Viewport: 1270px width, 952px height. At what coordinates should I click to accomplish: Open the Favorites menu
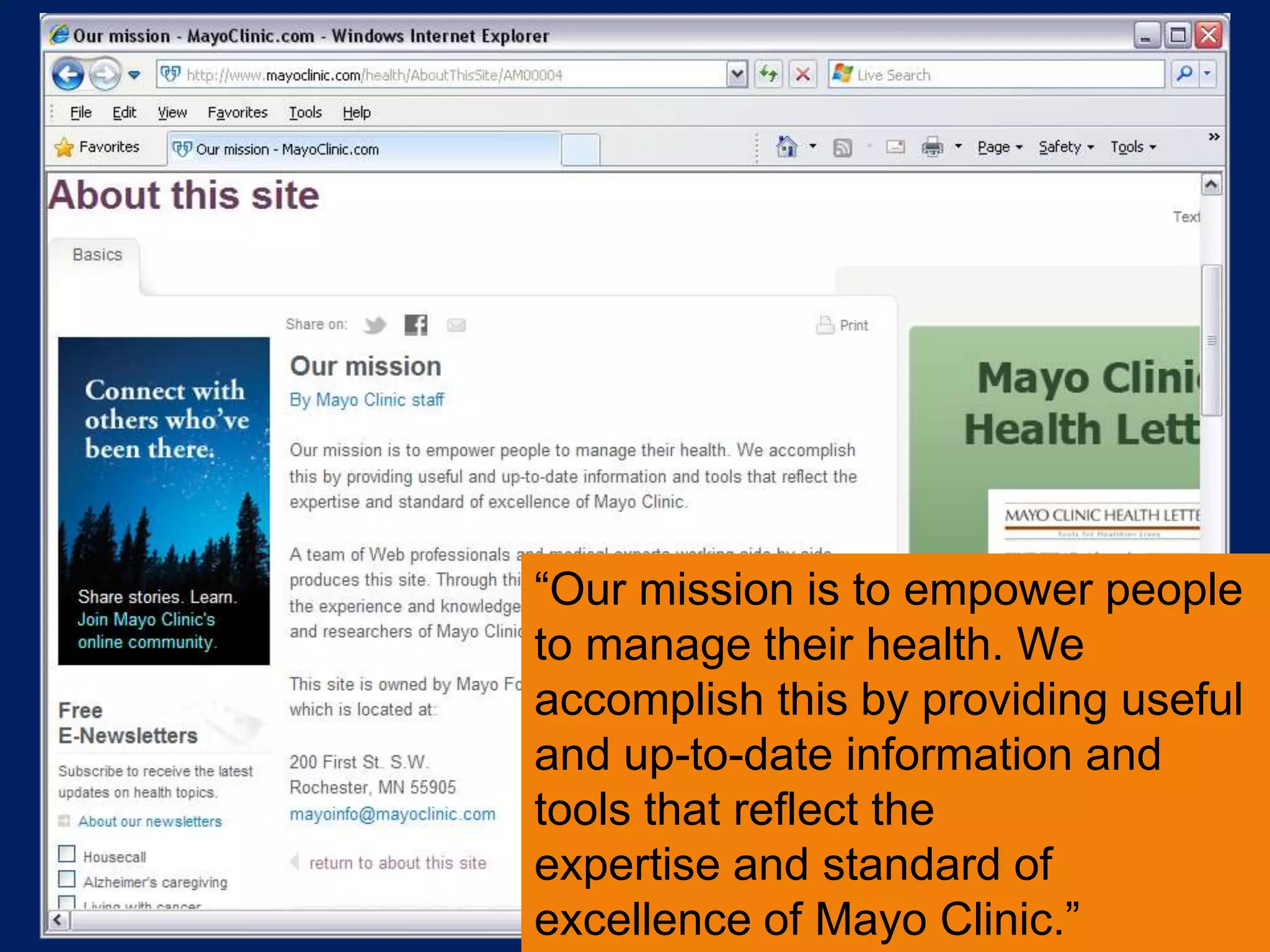[238, 112]
